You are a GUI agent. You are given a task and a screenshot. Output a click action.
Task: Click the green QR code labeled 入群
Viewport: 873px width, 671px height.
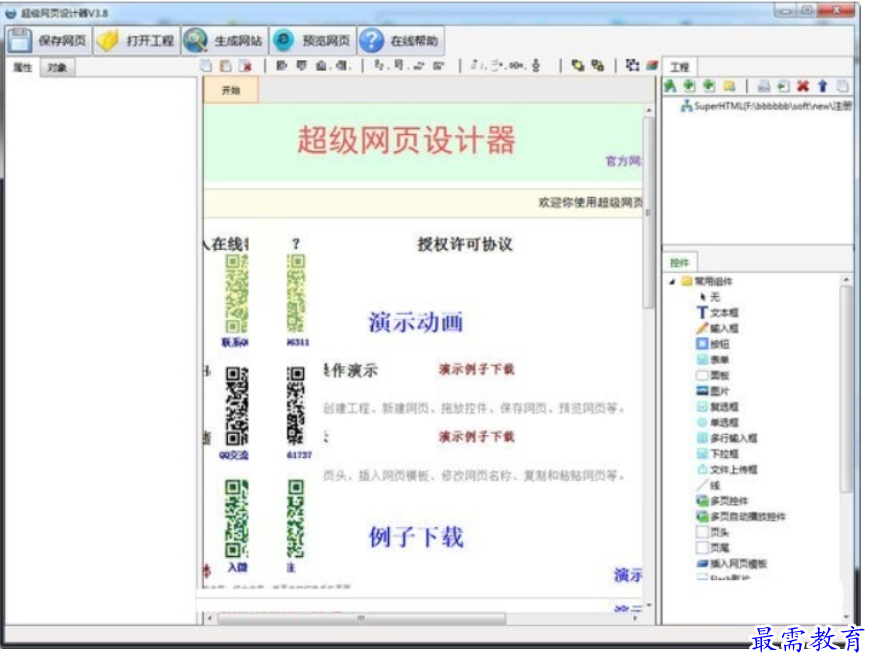pyautogui.click(x=236, y=518)
